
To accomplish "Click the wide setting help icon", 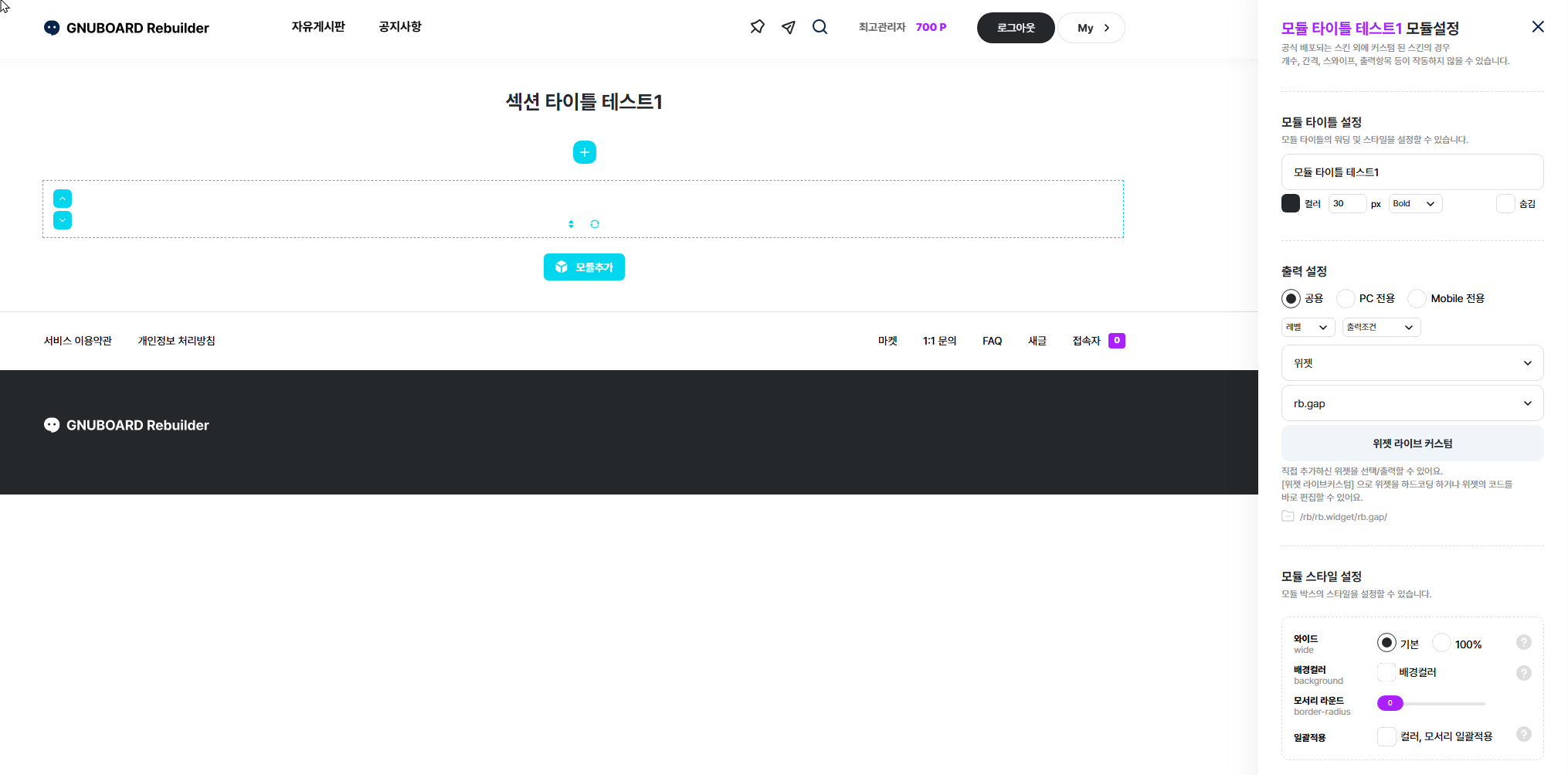I will coord(1523,642).
